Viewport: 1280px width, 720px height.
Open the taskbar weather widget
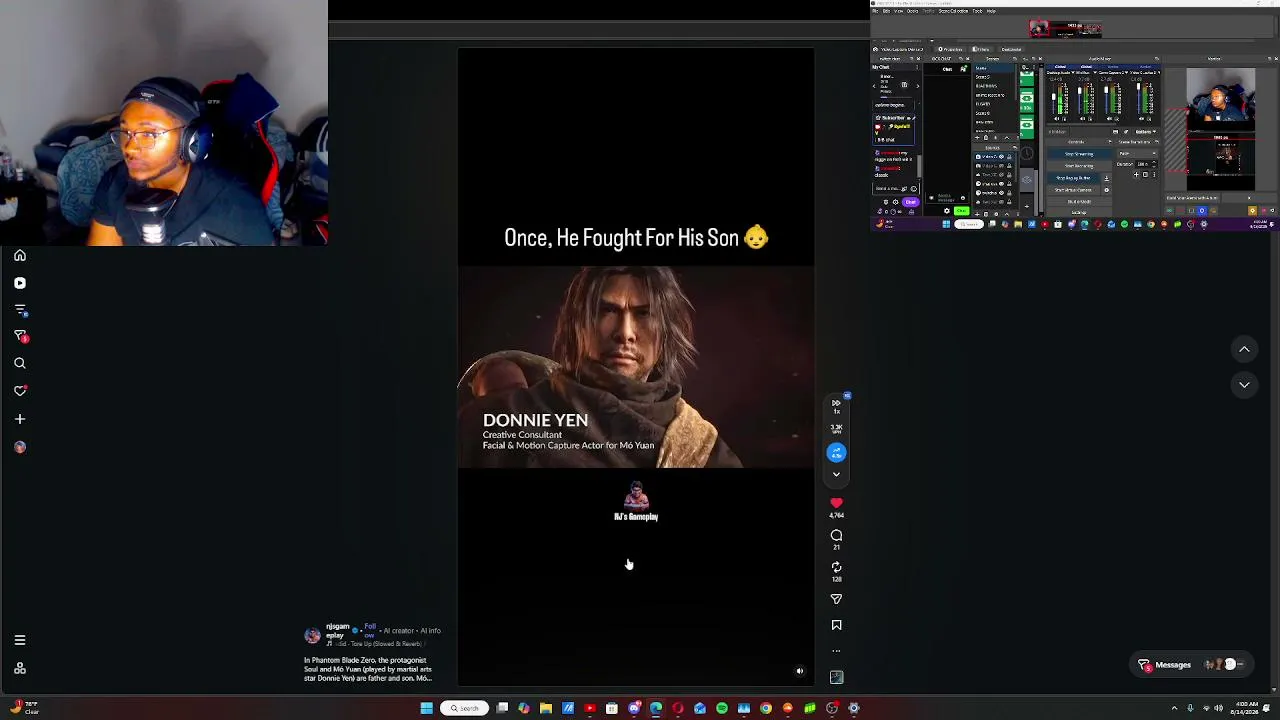click(x=24, y=707)
